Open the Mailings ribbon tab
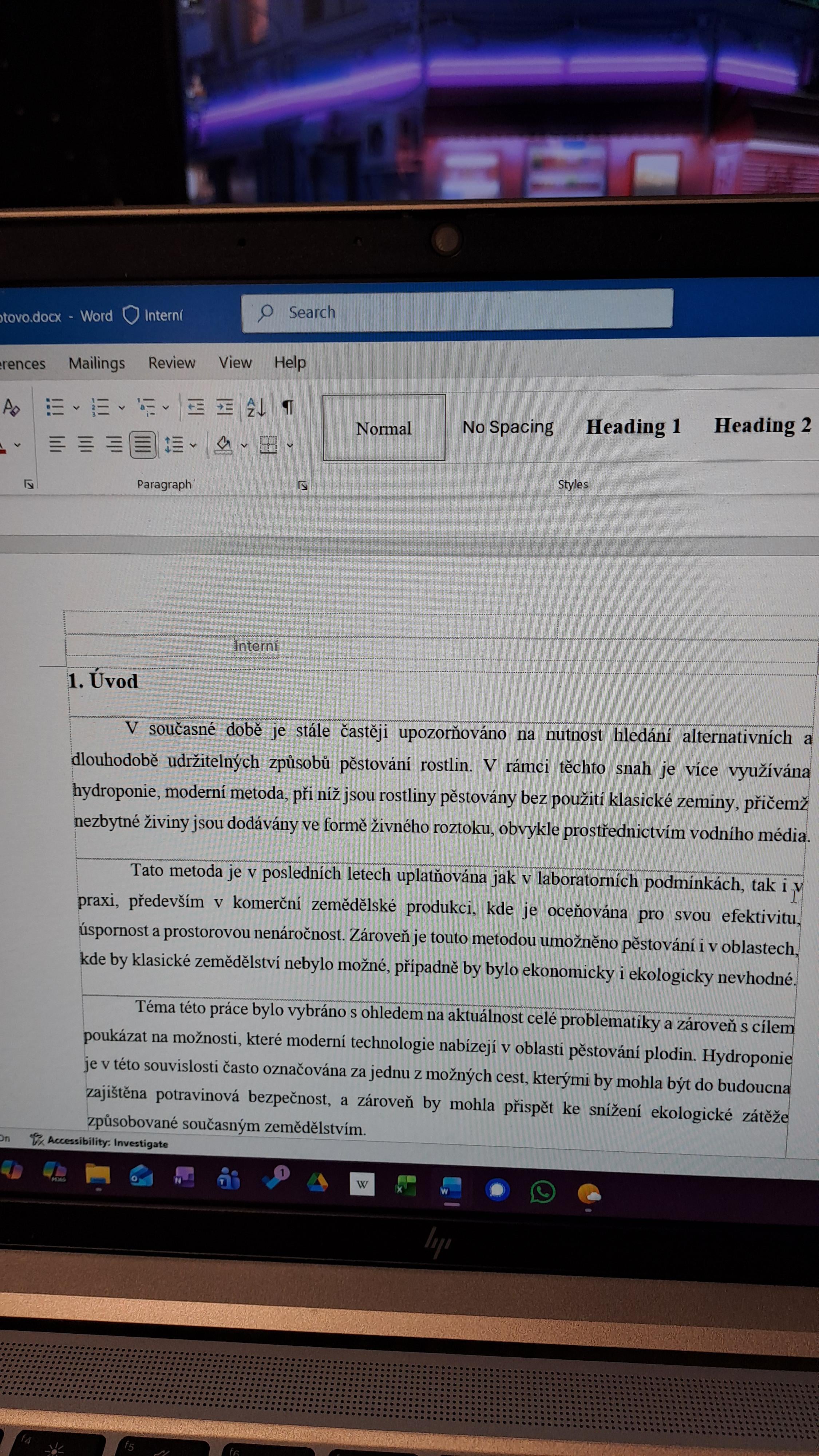819x1456 pixels. (97, 363)
